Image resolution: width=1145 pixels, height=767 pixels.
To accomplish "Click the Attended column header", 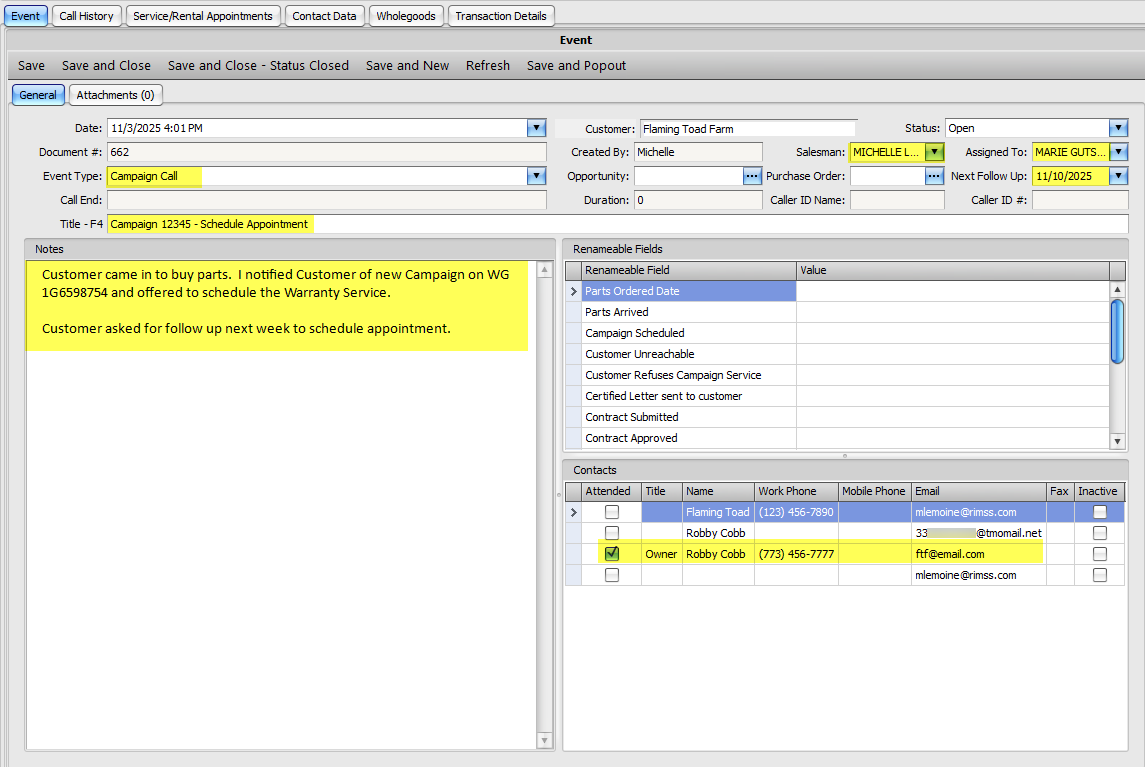I will [611, 492].
